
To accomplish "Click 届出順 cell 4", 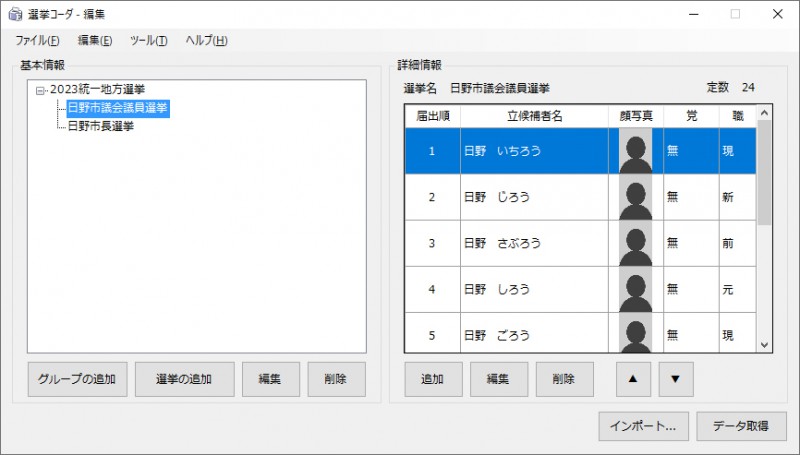I will pos(432,289).
